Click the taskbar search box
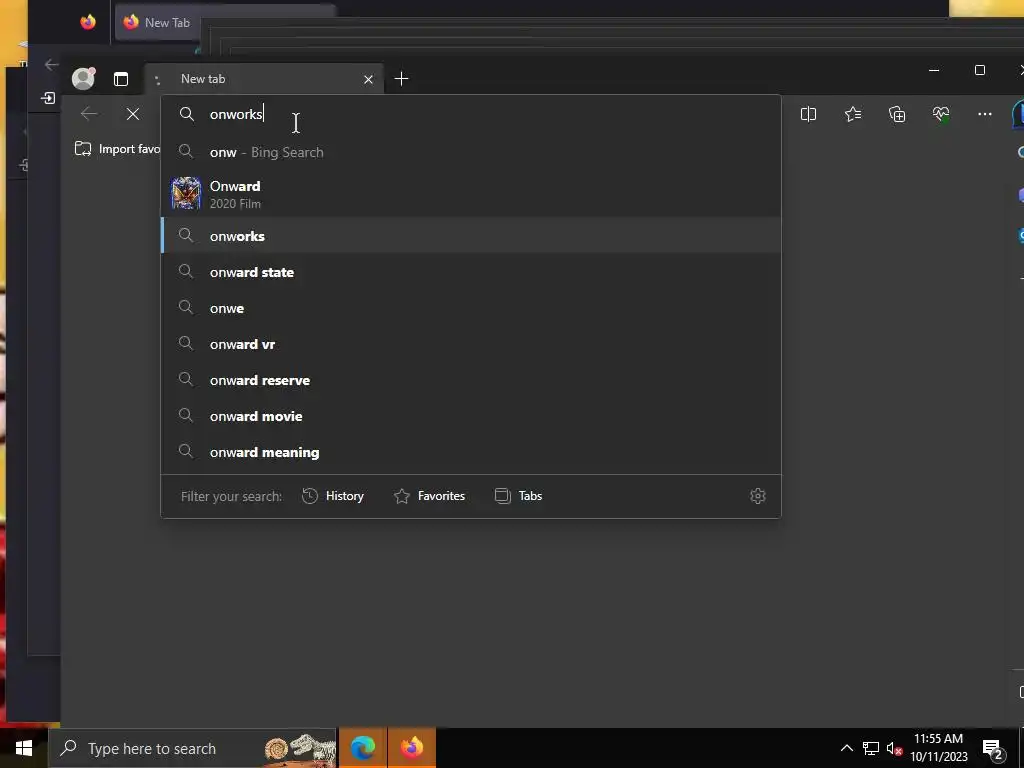Viewport: 1024px width, 768px height. coord(193,748)
